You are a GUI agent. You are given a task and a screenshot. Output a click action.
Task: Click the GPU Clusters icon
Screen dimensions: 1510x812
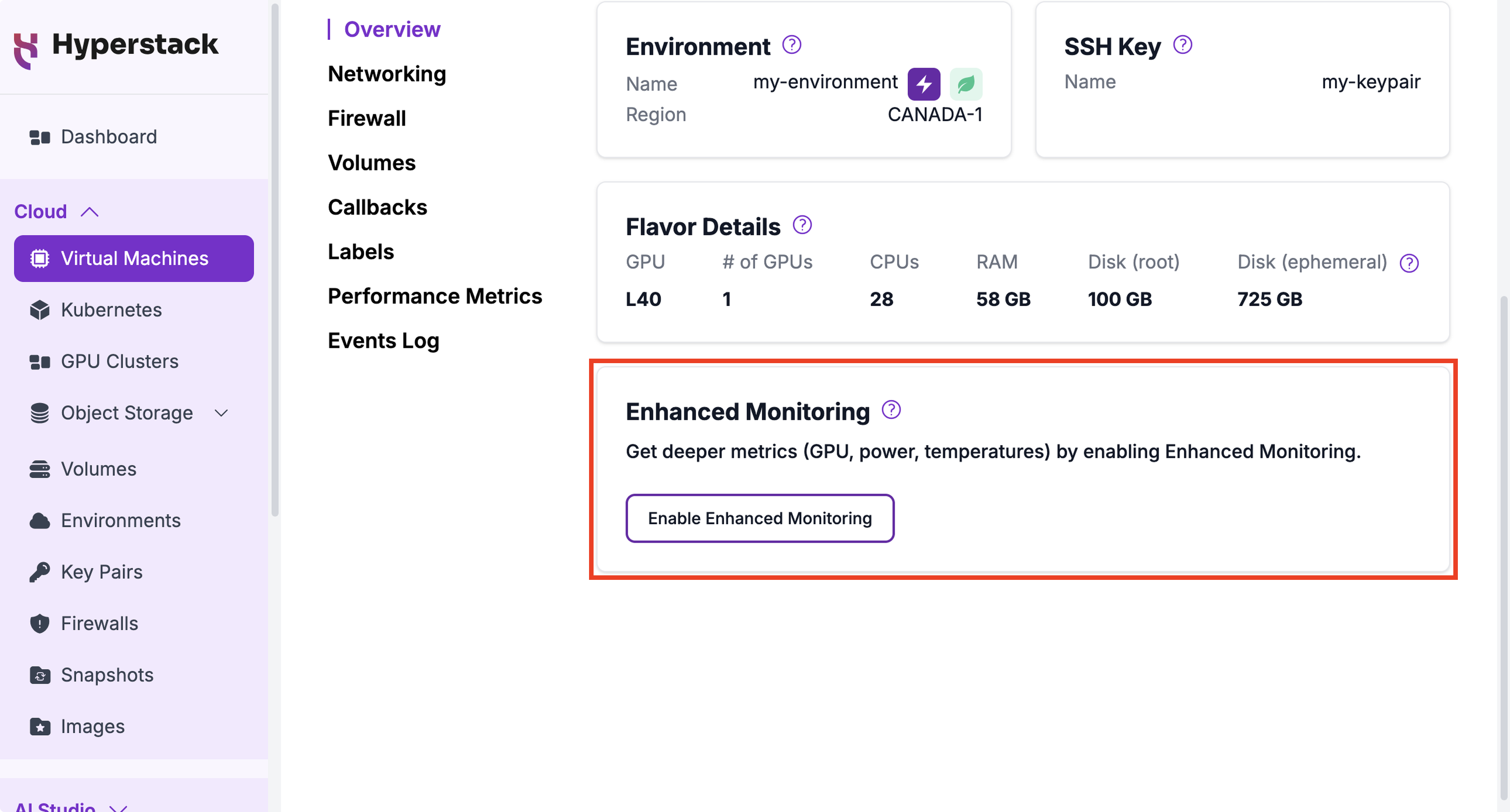[39, 362]
